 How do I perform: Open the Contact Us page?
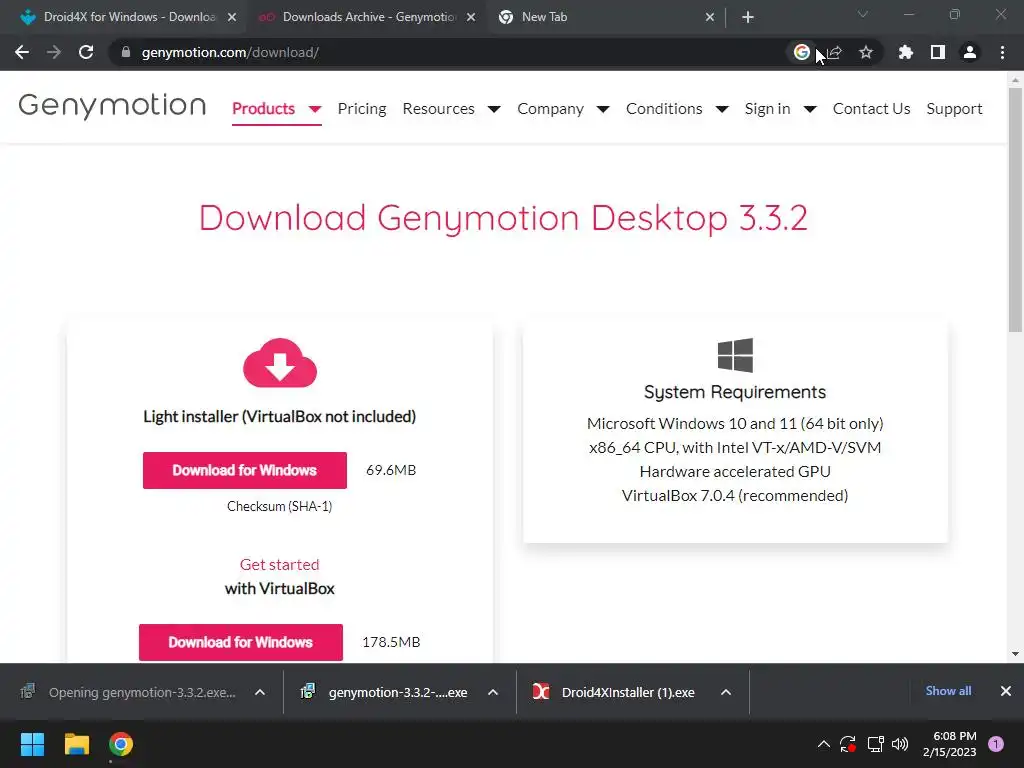point(871,108)
